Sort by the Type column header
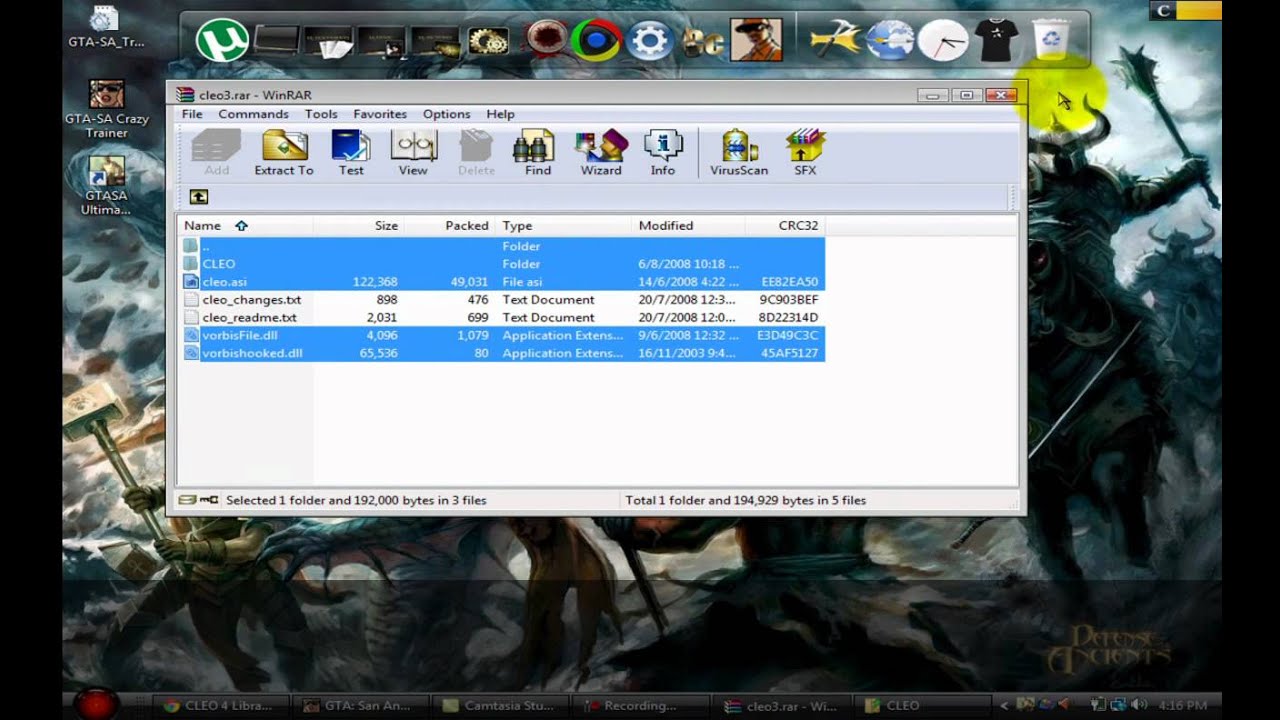This screenshot has width=1280, height=720. 564,226
